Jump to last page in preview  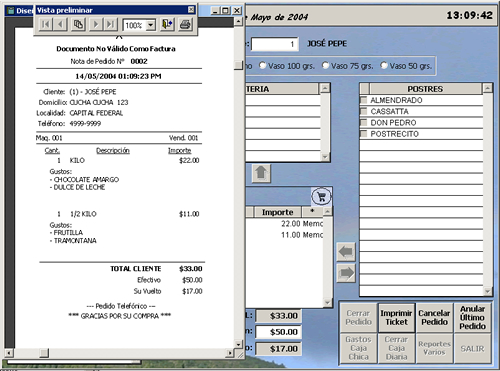click(110, 24)
